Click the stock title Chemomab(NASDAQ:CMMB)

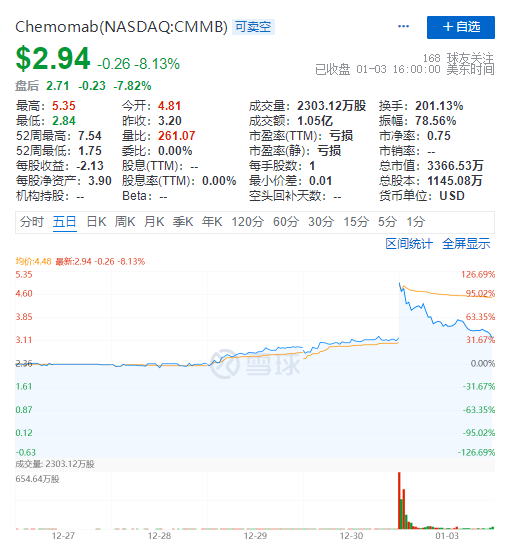click(121, 27)
